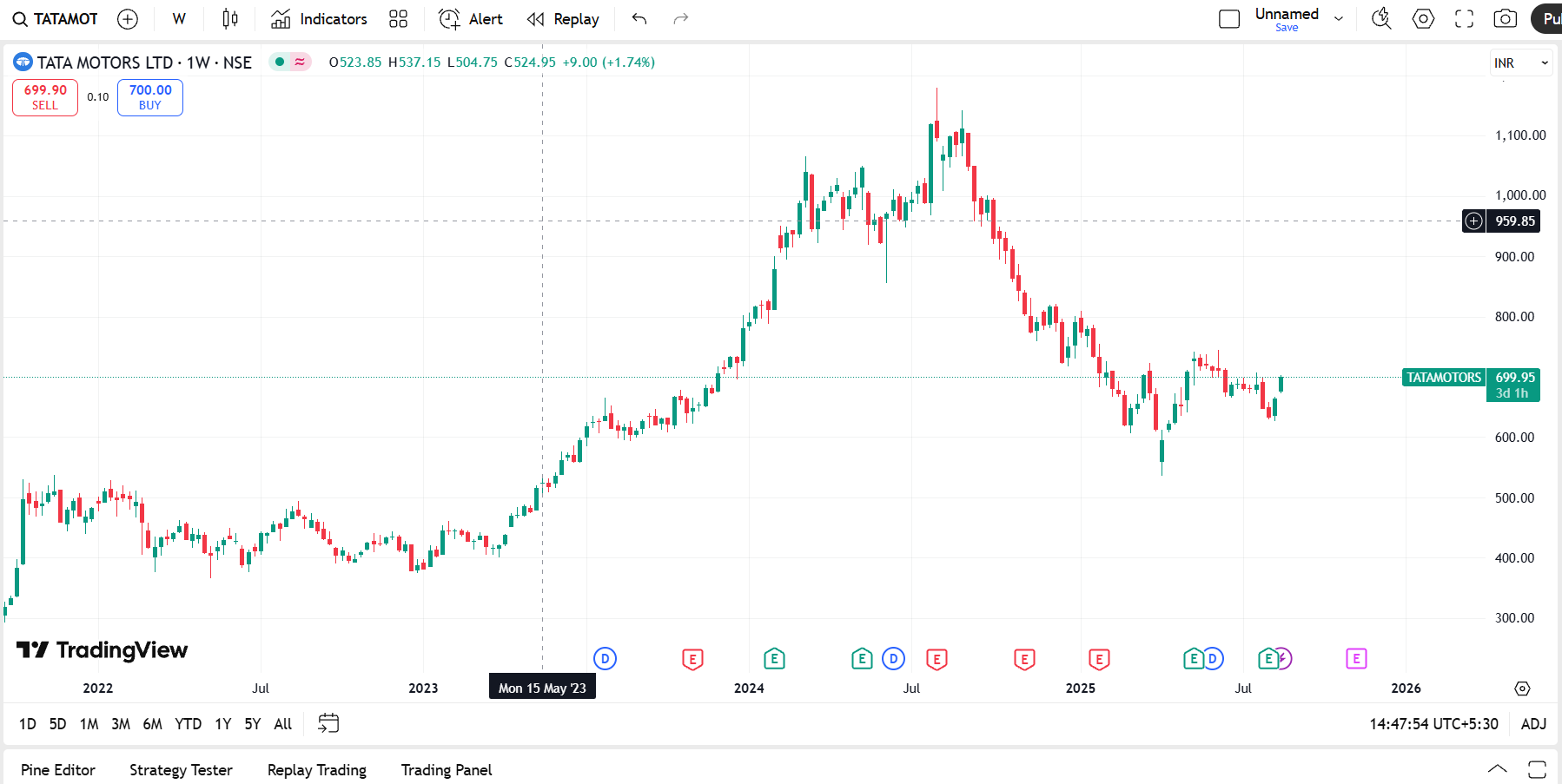This screenshot has width=1562, height=784.
Task: Select the 3M date range
Action: (x=121, y=724)
